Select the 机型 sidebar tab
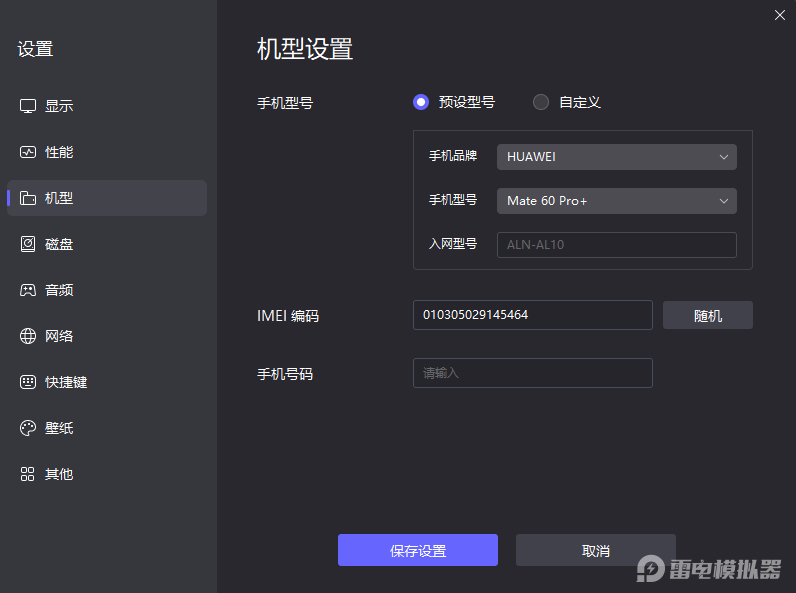796x593 pixels. [107, 198]
